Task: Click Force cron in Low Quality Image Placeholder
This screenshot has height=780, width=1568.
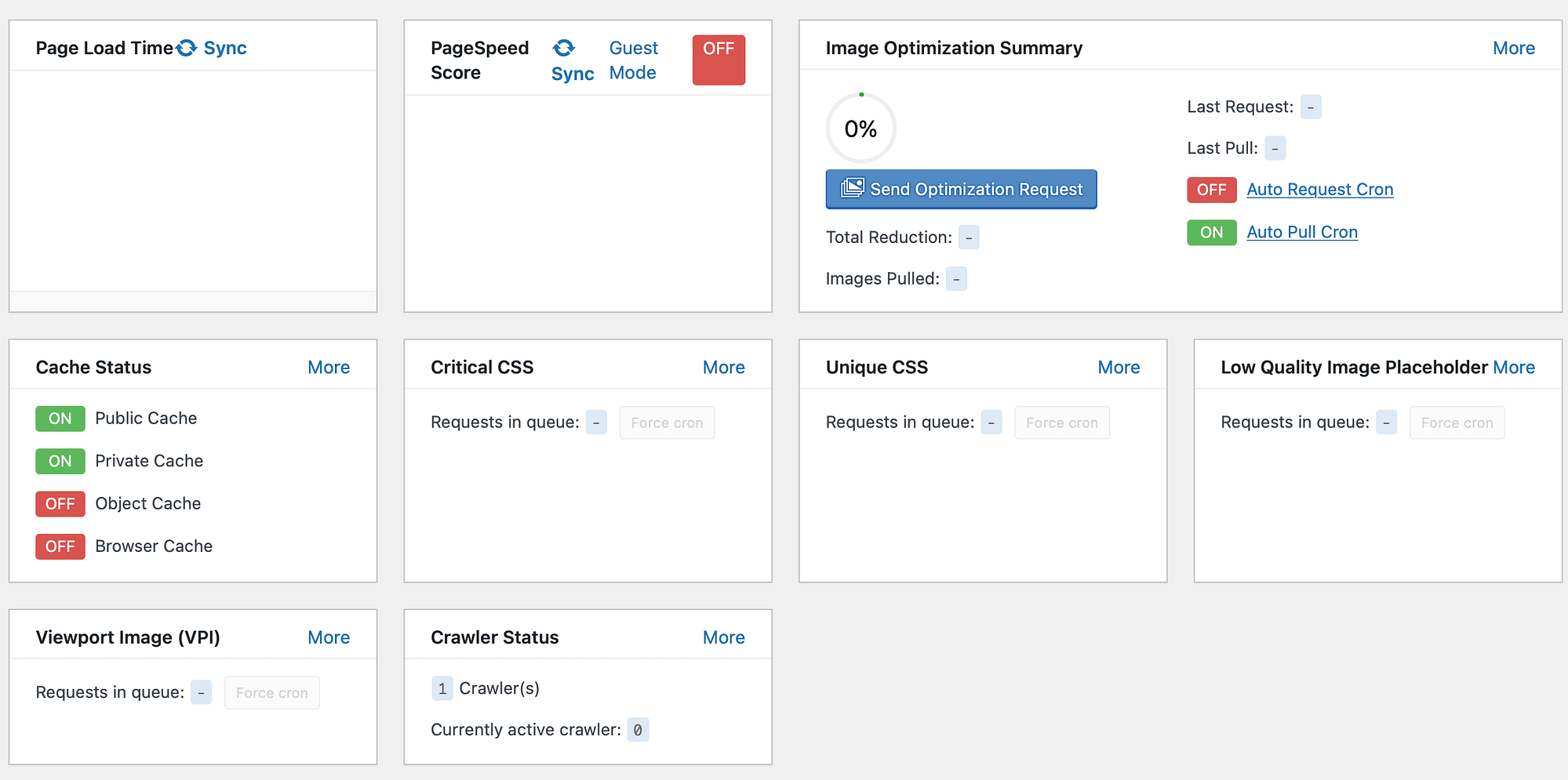Action: (1457, 423)
